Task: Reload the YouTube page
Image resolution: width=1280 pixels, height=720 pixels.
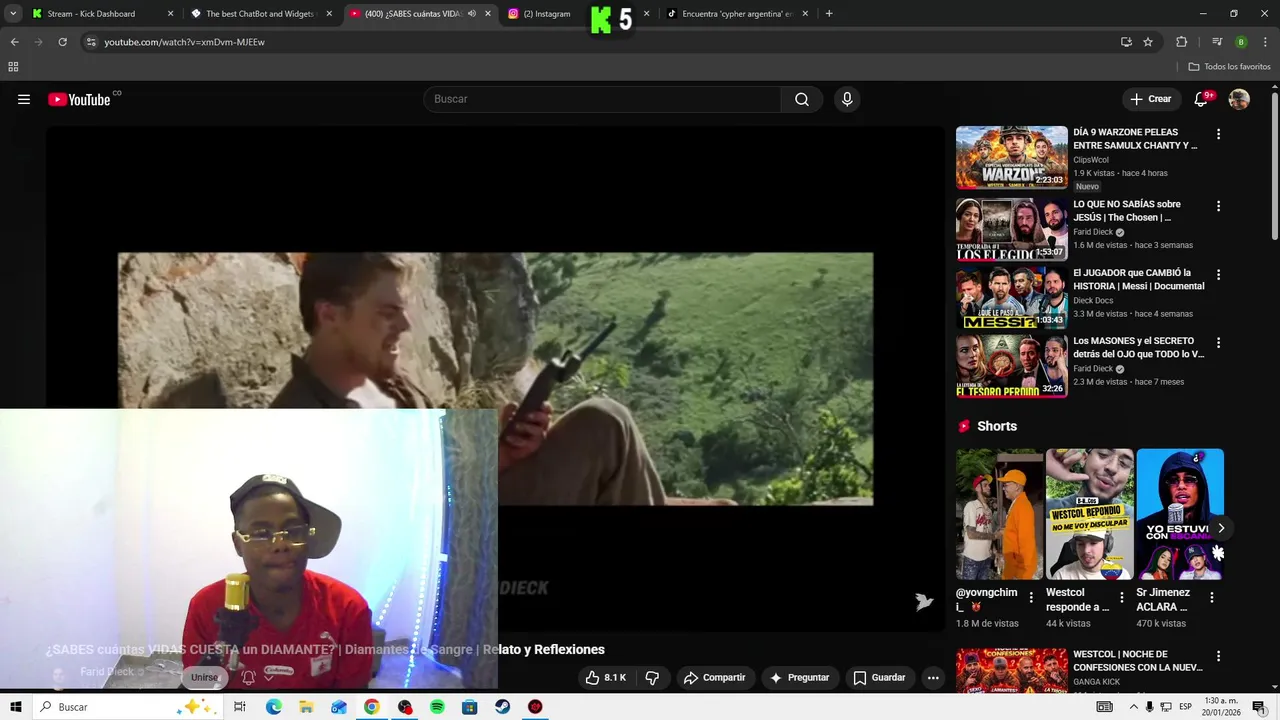Action: (x=62, y=42)
